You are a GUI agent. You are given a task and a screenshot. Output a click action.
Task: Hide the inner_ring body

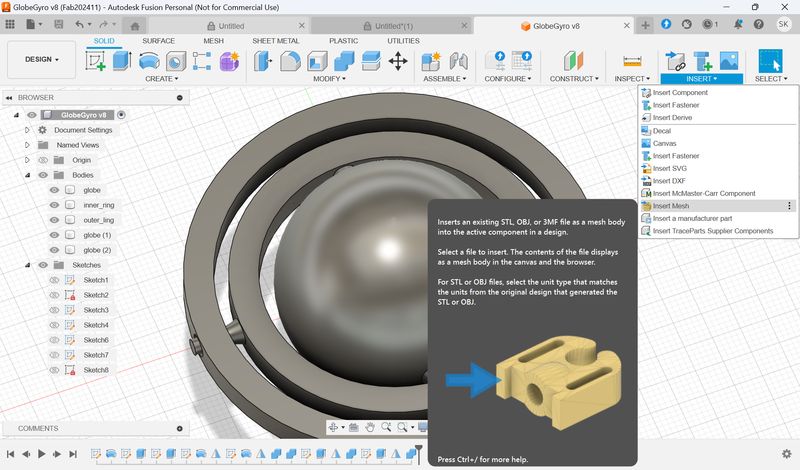(54, 205)
